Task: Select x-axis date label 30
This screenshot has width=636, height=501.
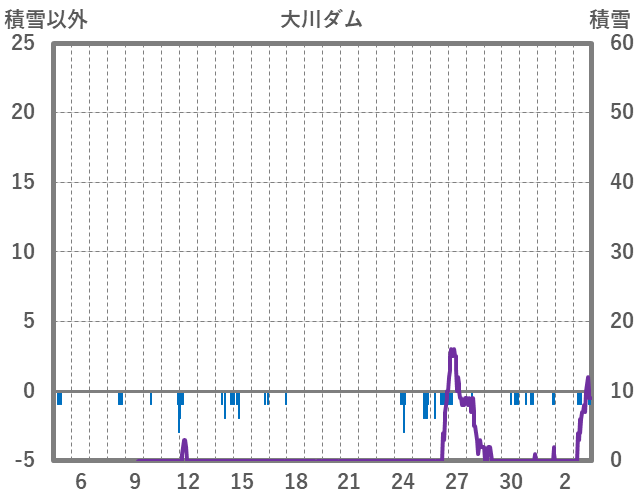Action: click(x=511, y=480)
